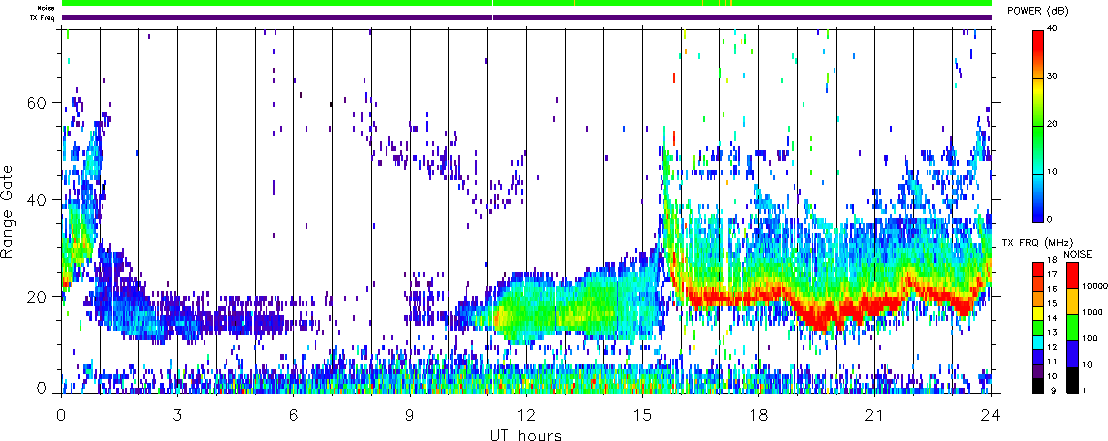1108x441 pixels.
Task: Select the cyan swatch in the TX FRQ legend
Action: pyautogui.click(x=1038, y=343)
